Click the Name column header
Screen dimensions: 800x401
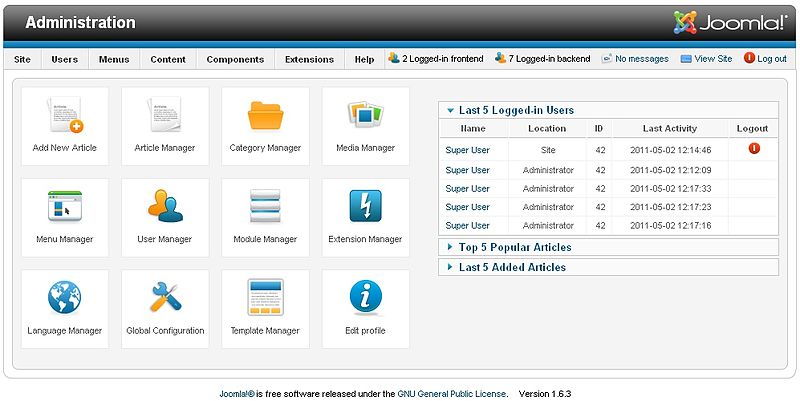click(x=473, y=129)
